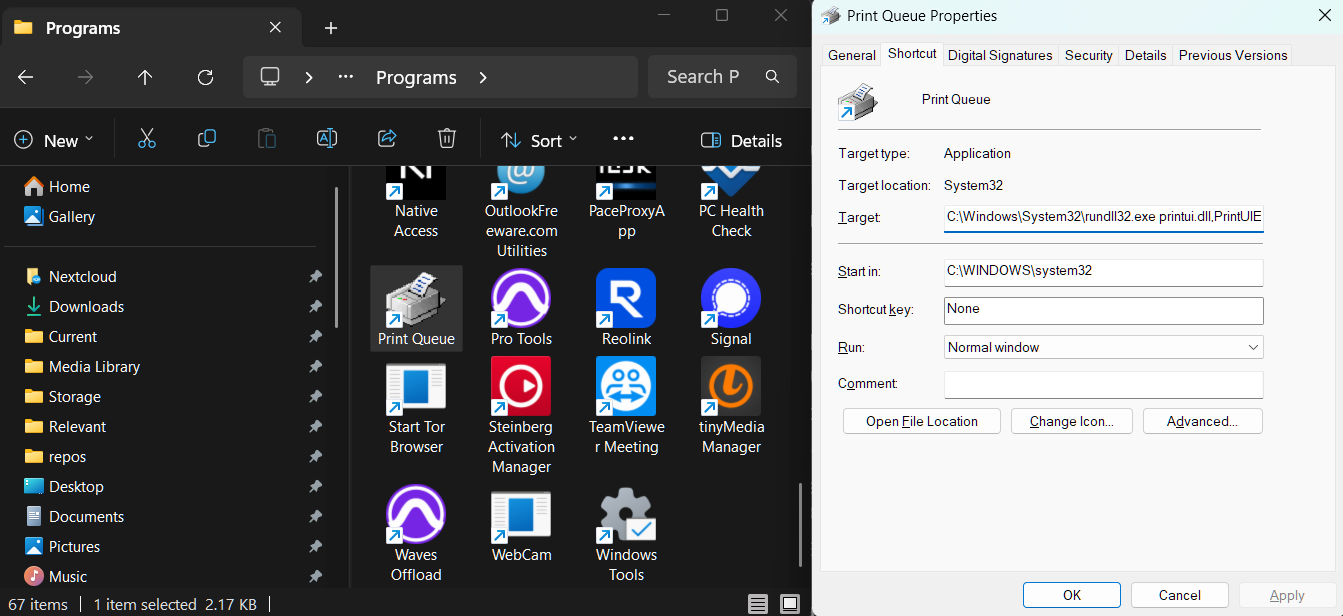Select the Print Queue app icon
1343x616 pixels.
coord(416,298)
